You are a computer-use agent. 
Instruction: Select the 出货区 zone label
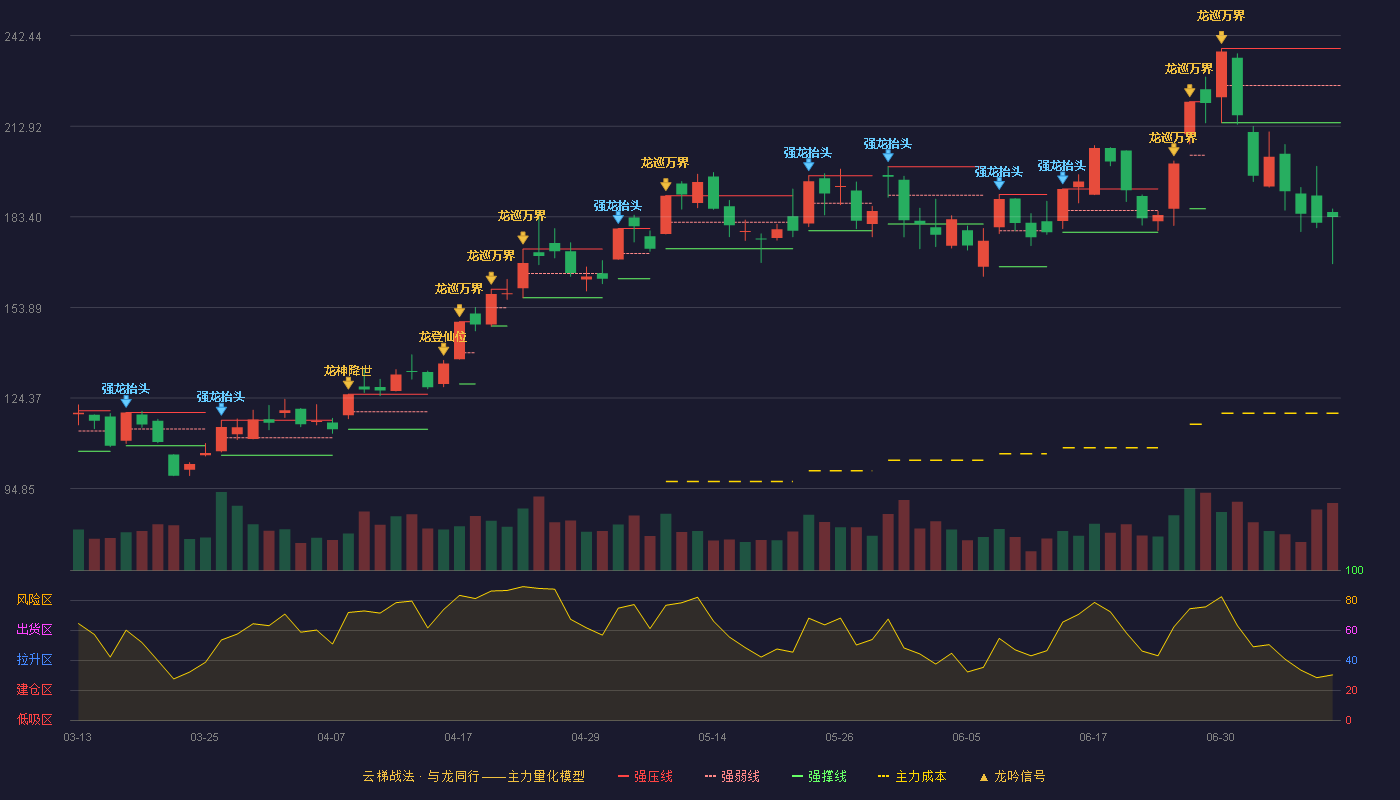(x=34, y=630)
